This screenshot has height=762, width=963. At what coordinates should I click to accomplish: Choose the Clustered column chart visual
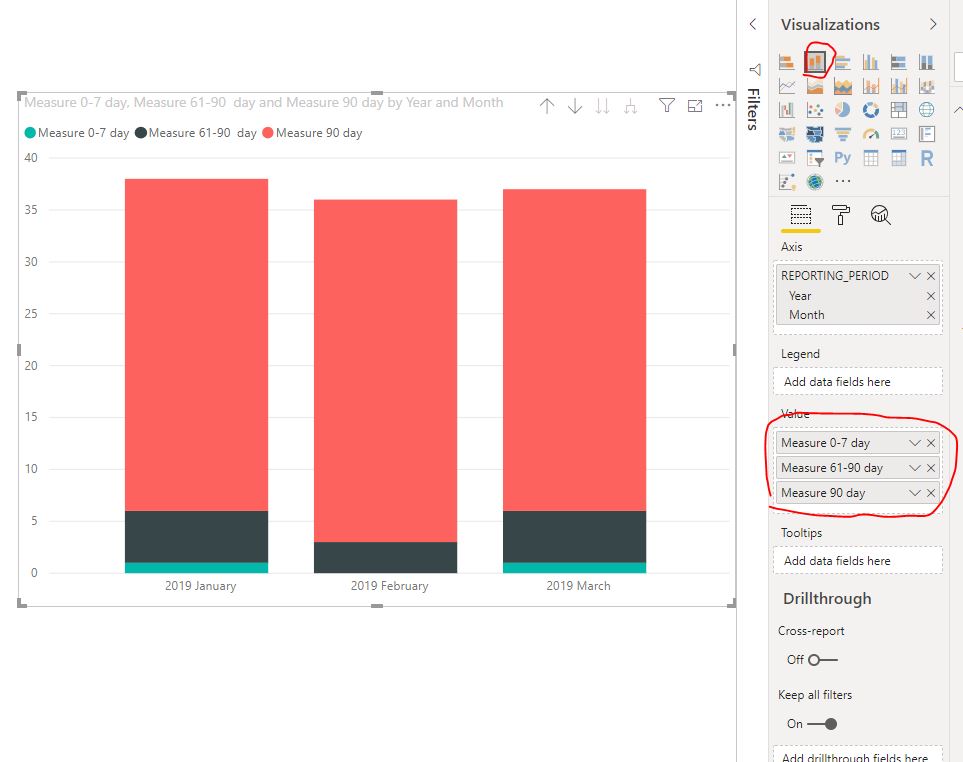click(x=870, y=62)
